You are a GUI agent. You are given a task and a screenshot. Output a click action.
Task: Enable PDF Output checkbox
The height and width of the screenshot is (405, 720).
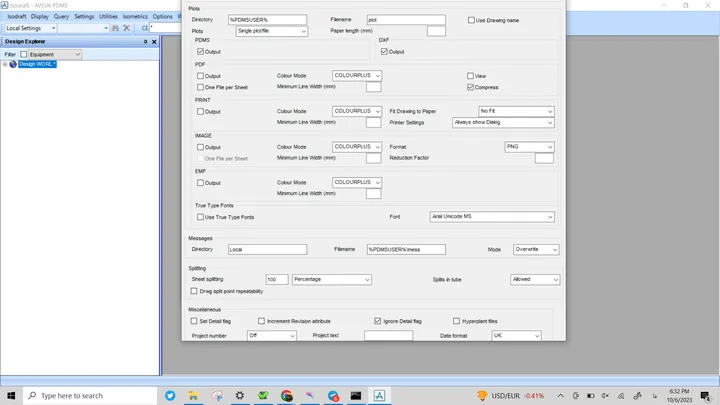pyautogui.click(x=200, y=76)
